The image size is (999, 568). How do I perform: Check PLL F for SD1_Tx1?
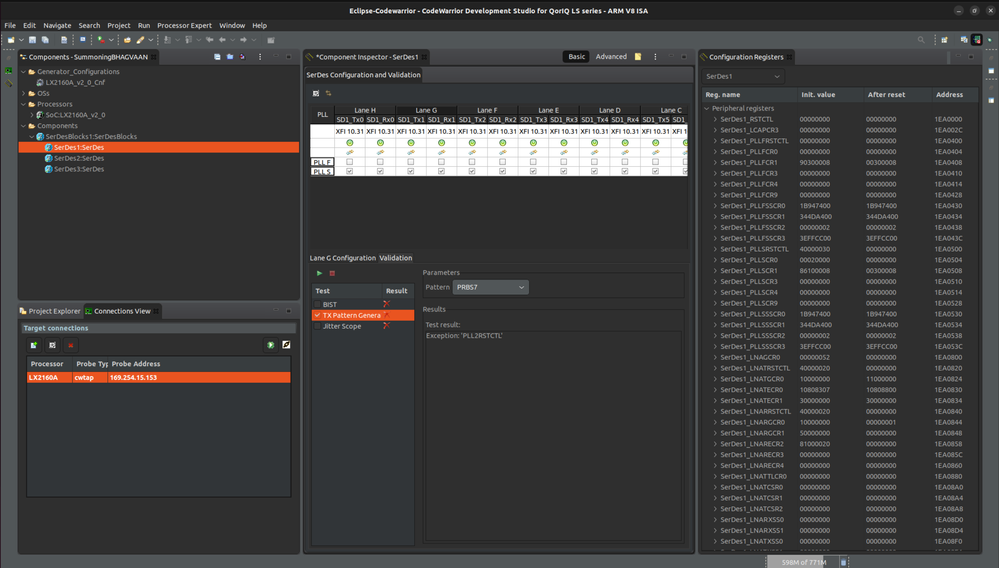pos(410,162)
